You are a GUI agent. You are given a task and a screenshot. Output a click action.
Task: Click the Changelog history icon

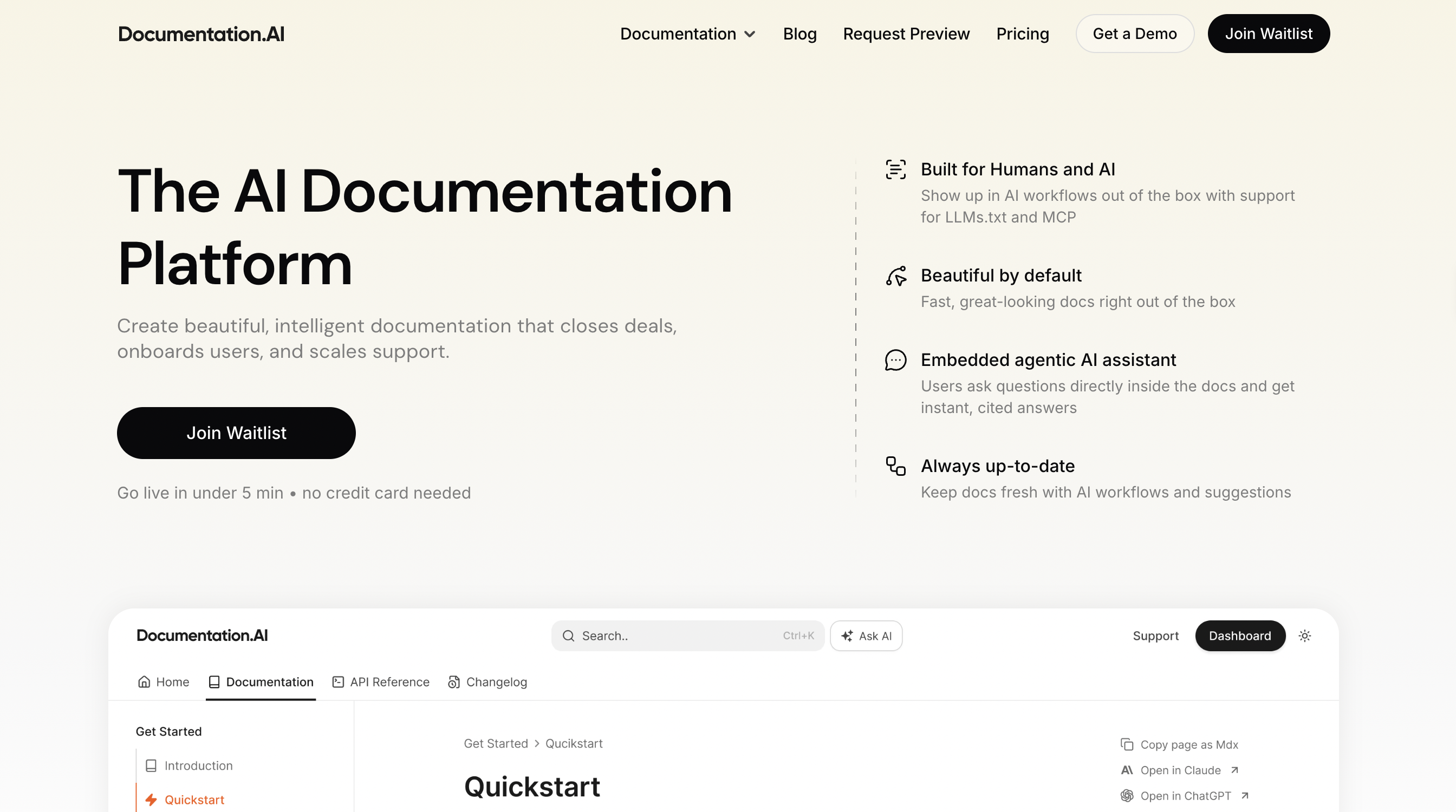[x=453, y=682]
